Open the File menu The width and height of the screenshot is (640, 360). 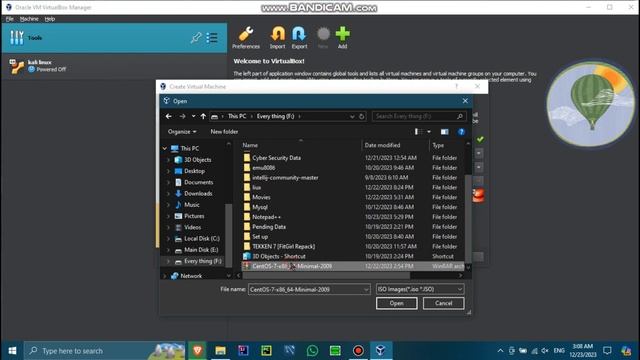(9, 19)
